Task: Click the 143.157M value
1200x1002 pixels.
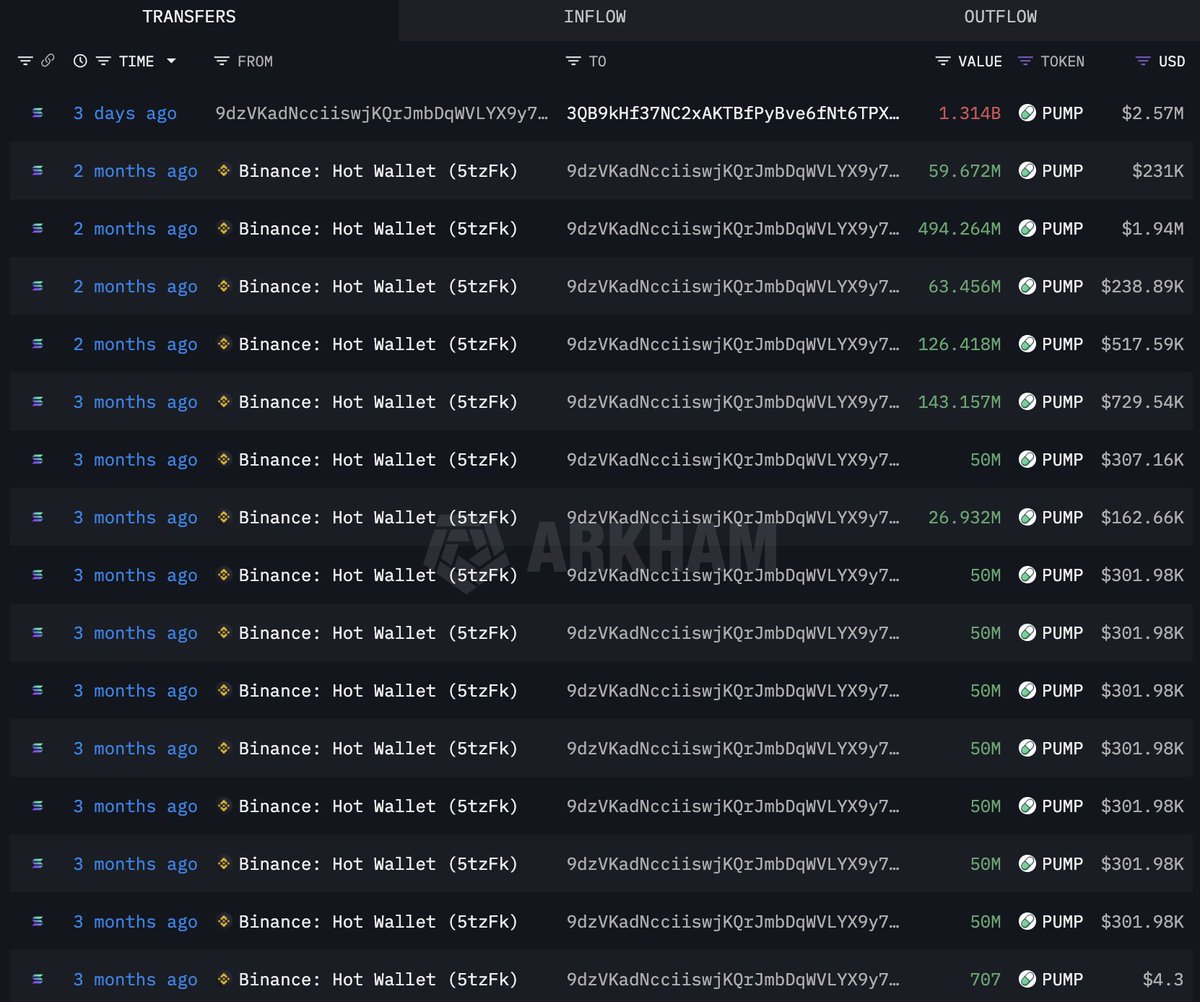Action: coord(959,402)
